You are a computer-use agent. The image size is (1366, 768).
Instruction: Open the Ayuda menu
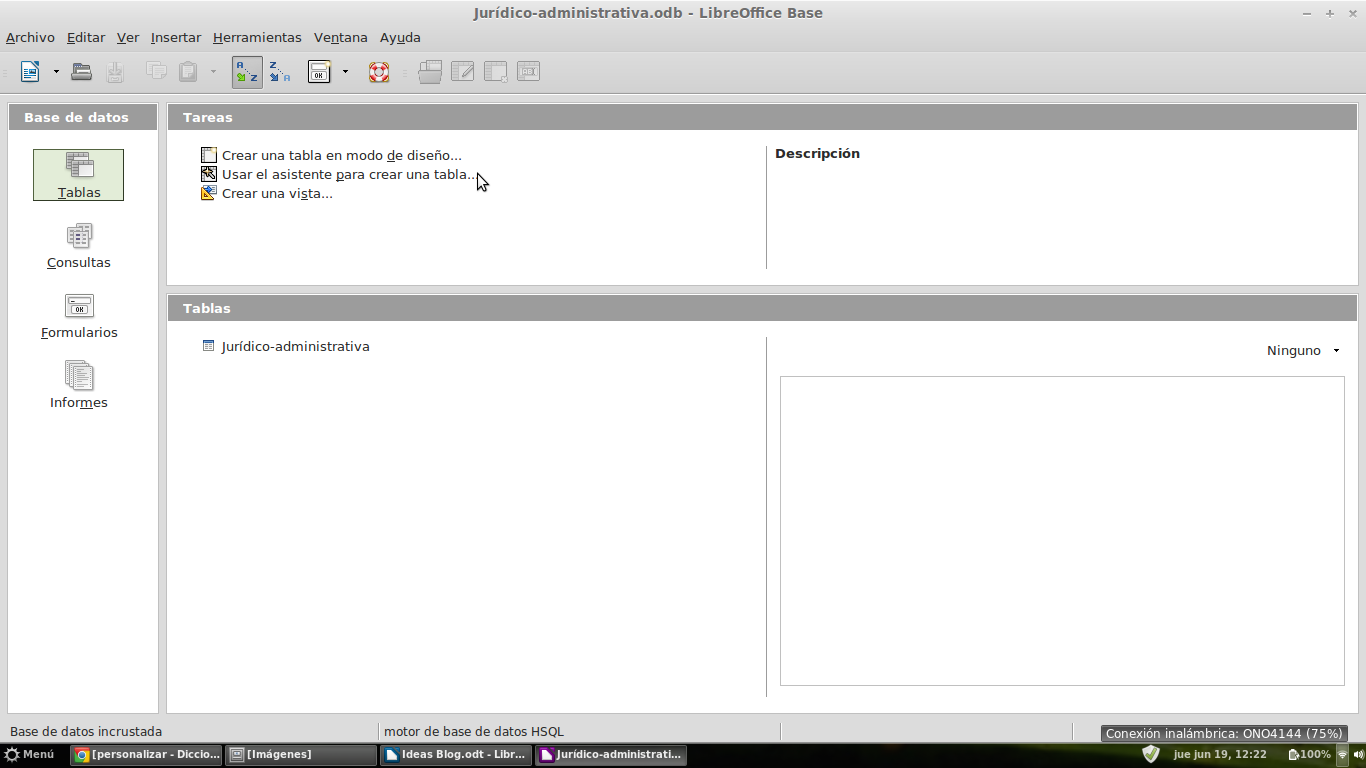point(400,37)
